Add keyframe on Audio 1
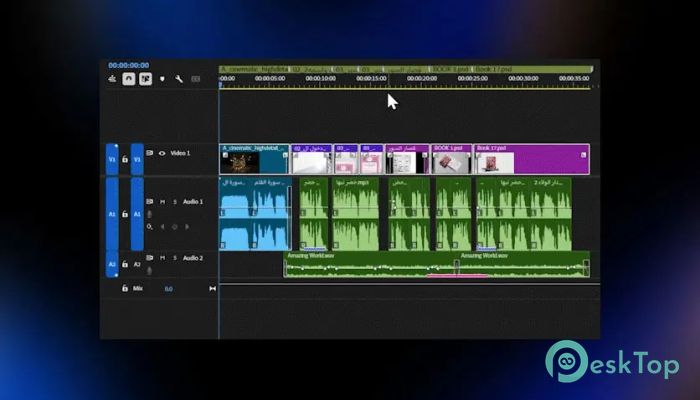Viewport: 700px width, 400px height. 175,227
